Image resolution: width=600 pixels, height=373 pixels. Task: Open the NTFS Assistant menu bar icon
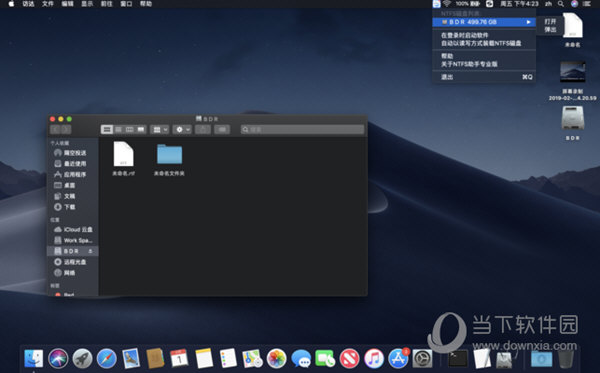pos(437,4)
